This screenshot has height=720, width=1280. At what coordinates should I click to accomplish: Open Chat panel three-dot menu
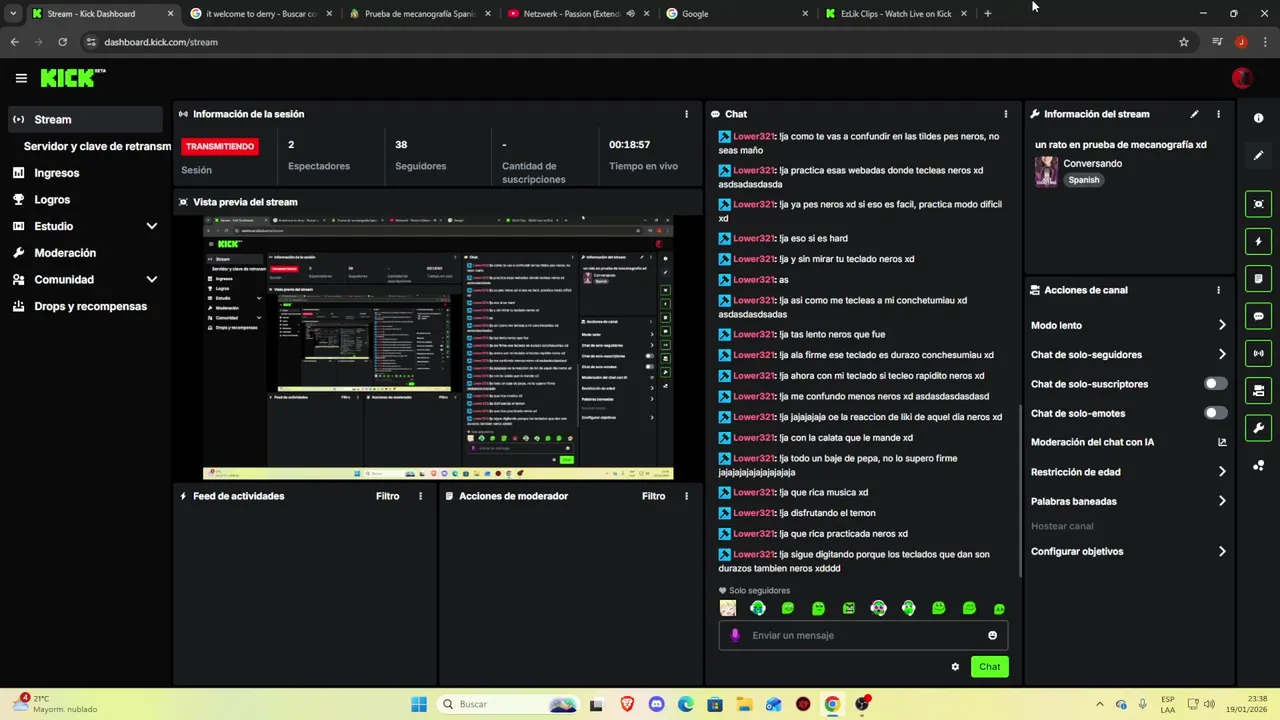[x=1006, y=114]
